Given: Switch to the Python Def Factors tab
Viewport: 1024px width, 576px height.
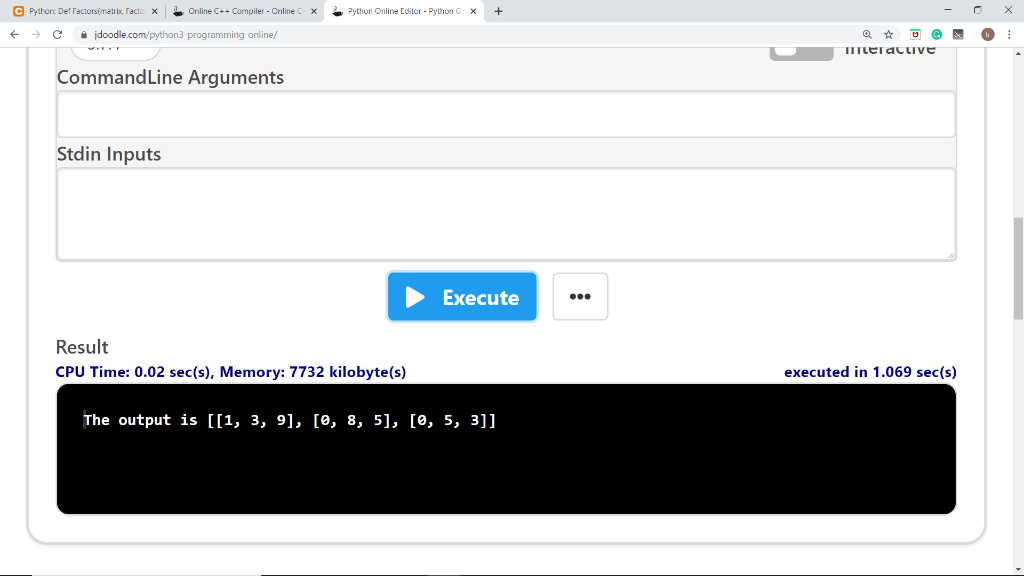Looking at the screenshot, I should click(86, 11).
